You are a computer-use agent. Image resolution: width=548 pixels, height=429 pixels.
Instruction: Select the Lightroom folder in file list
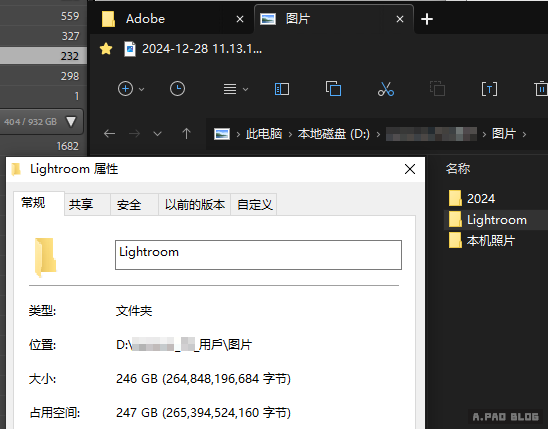tap(496, 220)
